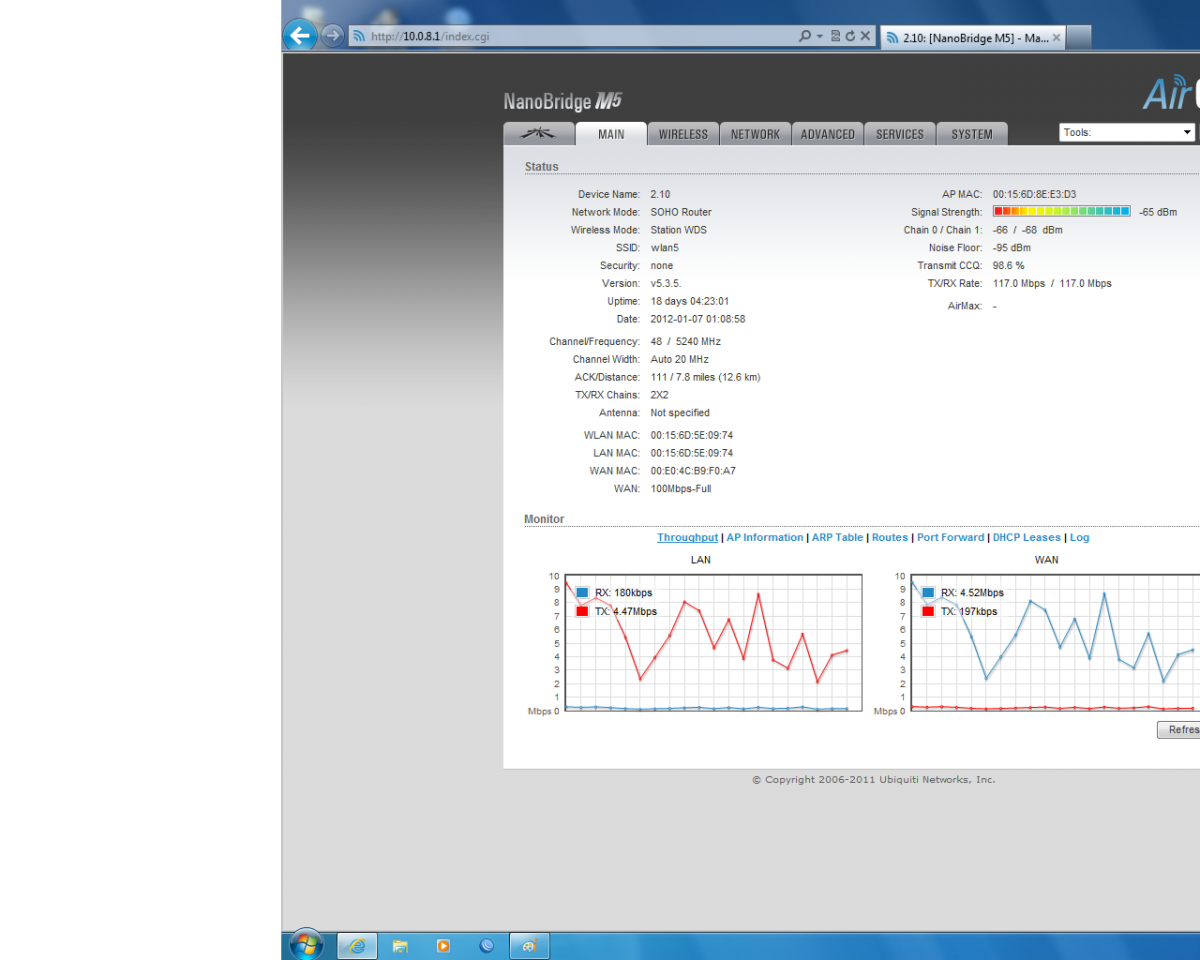Go to the SYSTEM tab
1200x960 pixels.
[972, 134]
